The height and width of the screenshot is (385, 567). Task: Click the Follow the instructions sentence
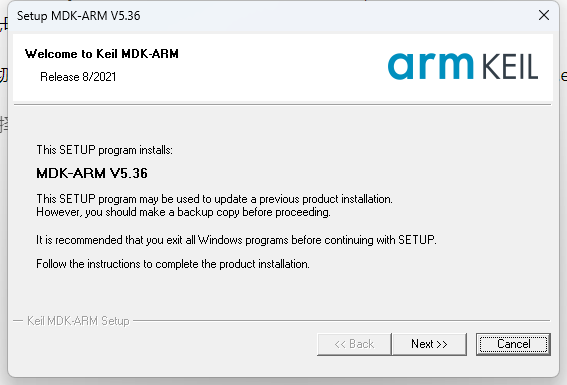(173, 264)
